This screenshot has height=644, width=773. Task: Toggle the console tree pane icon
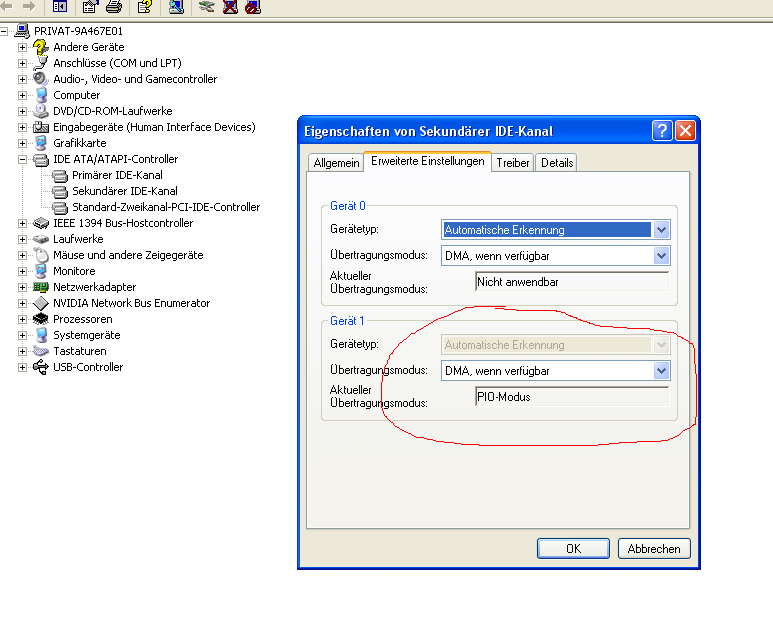coord(59,6)
